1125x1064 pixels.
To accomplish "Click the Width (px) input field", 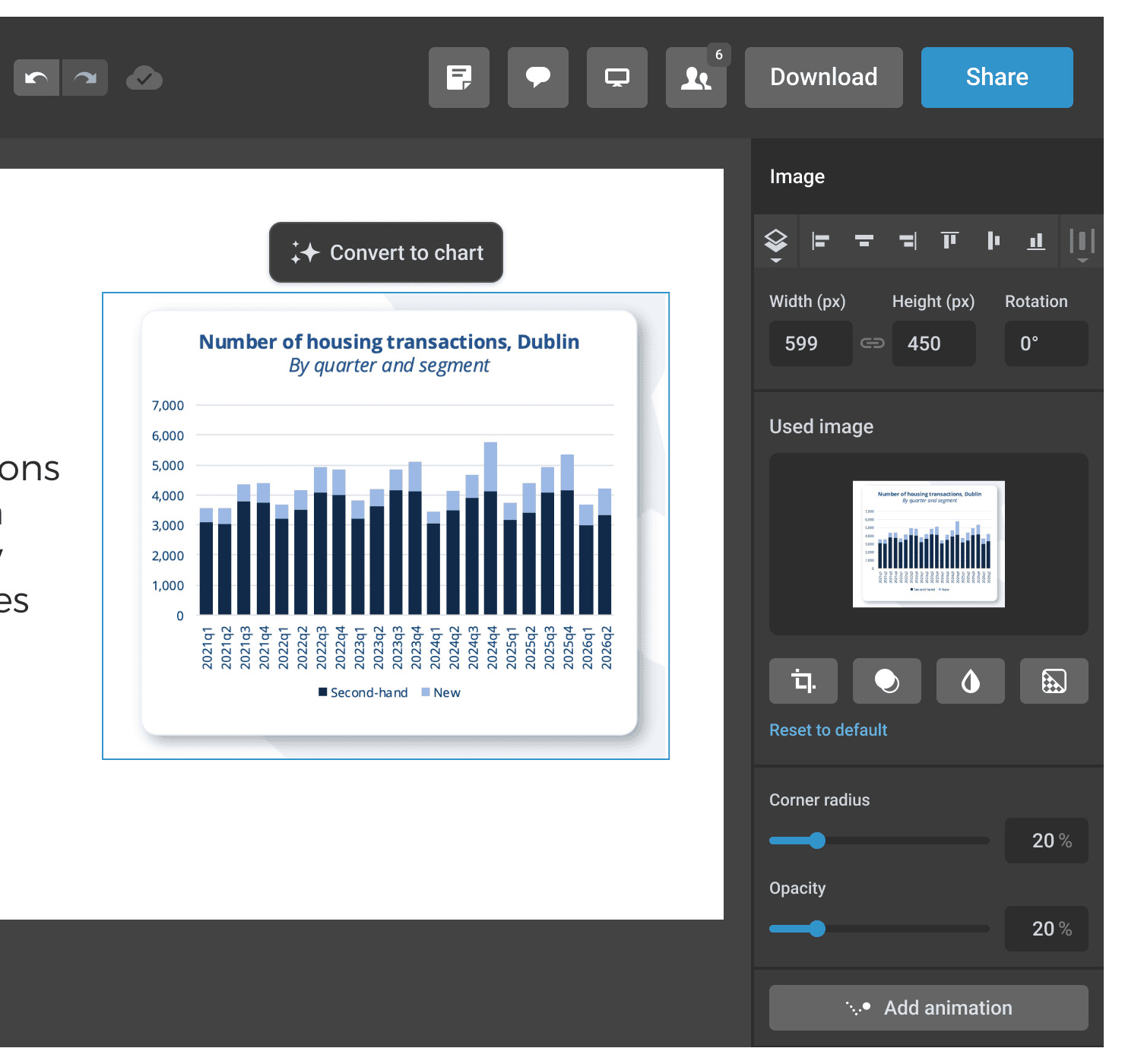I will click(811, 344).
